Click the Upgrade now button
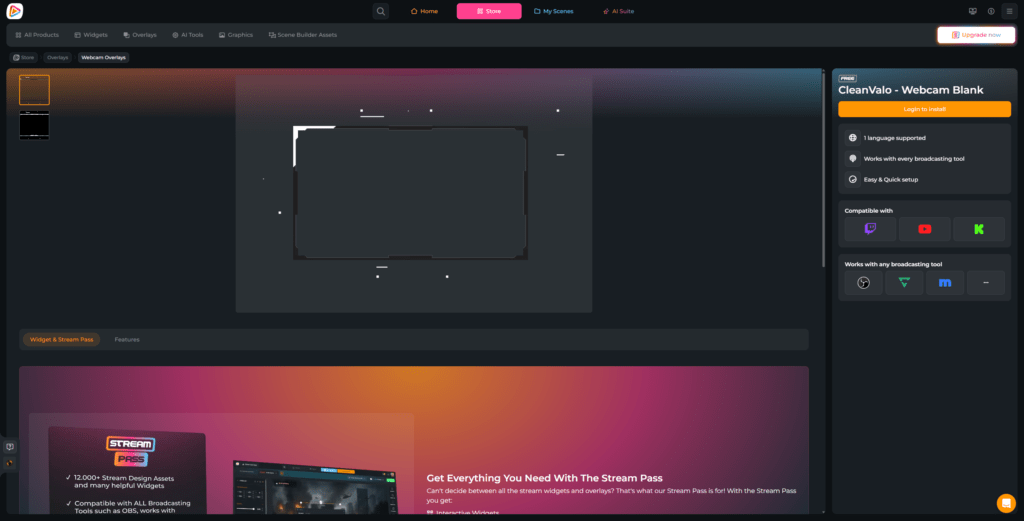This screenshot has width=1024, height=521. (x=976, y=35)
